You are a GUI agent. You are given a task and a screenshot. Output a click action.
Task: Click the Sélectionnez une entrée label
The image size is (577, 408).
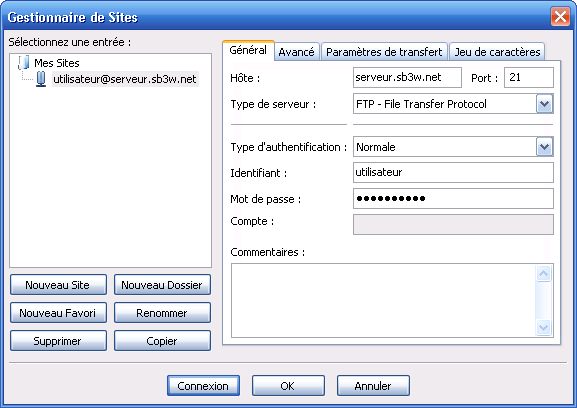(70, 42)
